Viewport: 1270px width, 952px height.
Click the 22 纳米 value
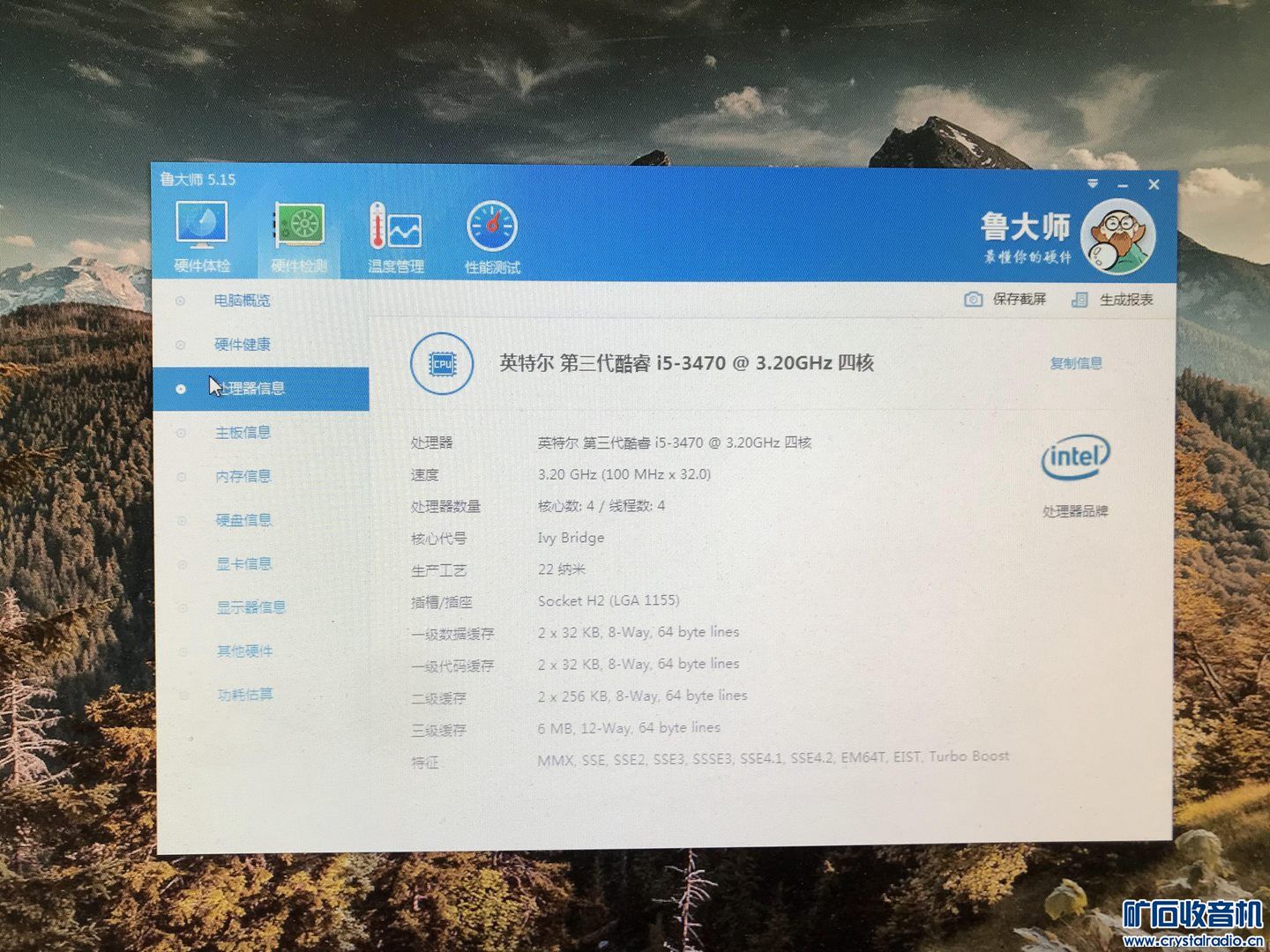(562, 569)
